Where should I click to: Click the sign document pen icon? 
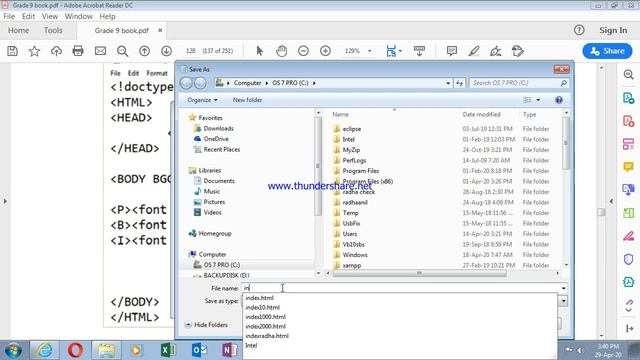pyautogui.click(x=496, y=51)
